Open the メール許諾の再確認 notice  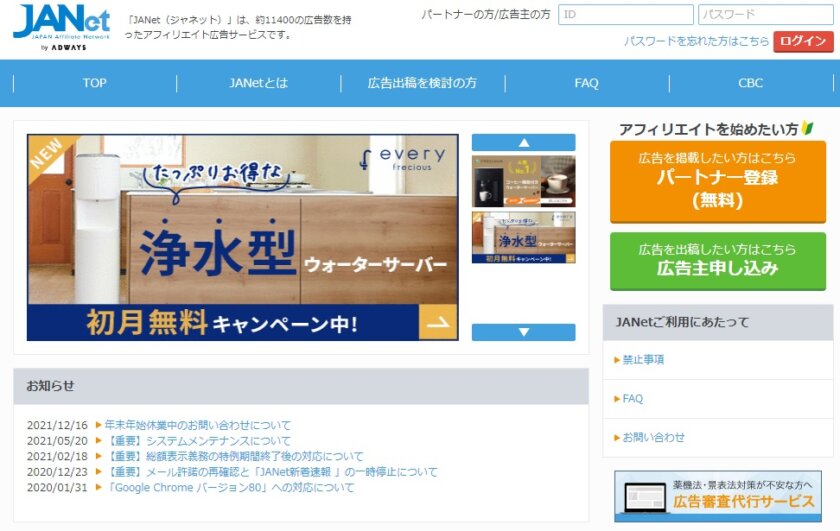click(x=271, y=472)
